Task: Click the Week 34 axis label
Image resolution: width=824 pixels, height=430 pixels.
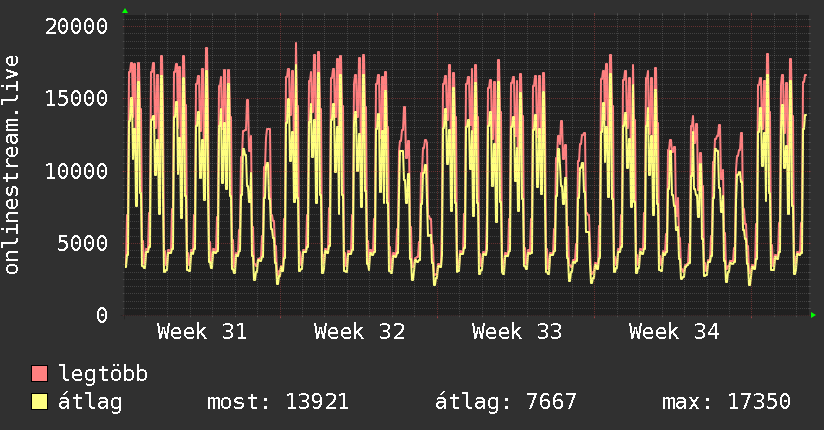Action: pos(674,332)
